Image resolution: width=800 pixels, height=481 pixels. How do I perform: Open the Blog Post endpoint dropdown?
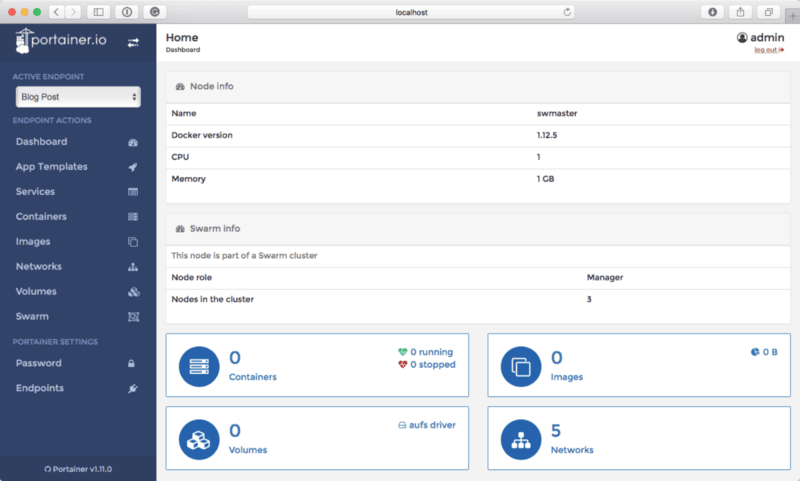coord(78,97)
